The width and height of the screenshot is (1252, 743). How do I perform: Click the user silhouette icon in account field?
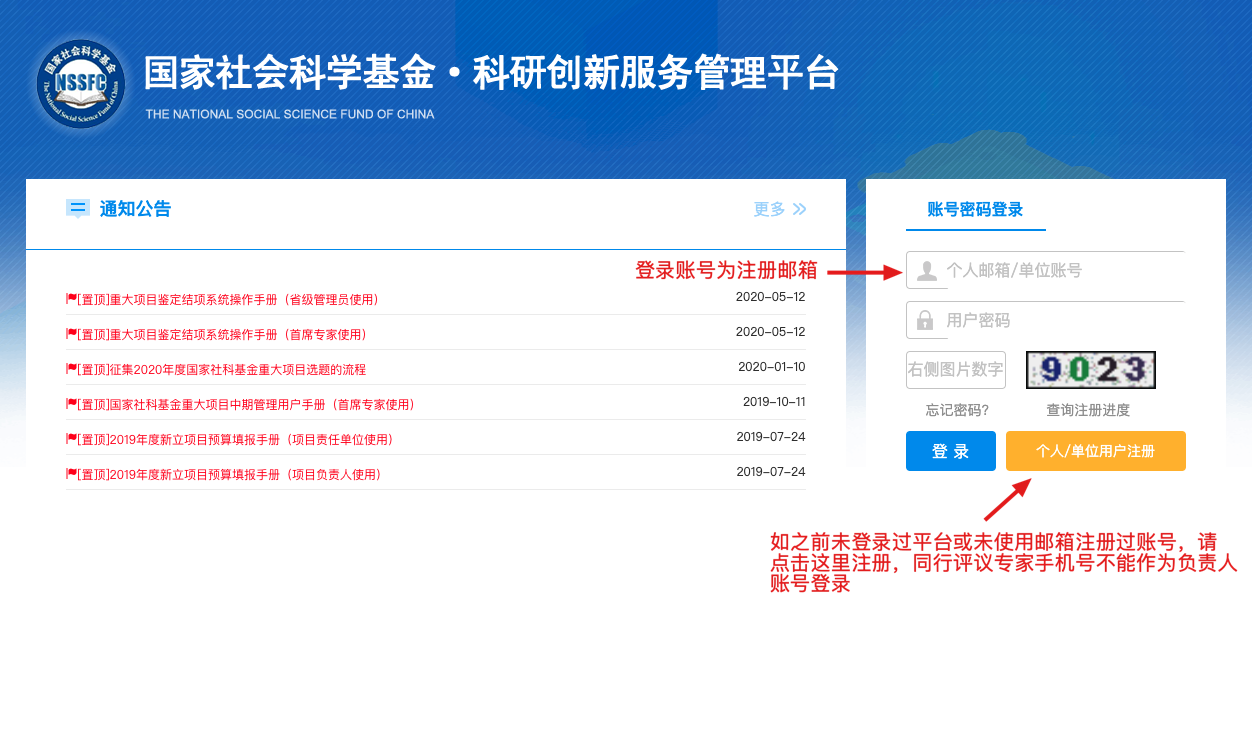[x=927, y=270]
